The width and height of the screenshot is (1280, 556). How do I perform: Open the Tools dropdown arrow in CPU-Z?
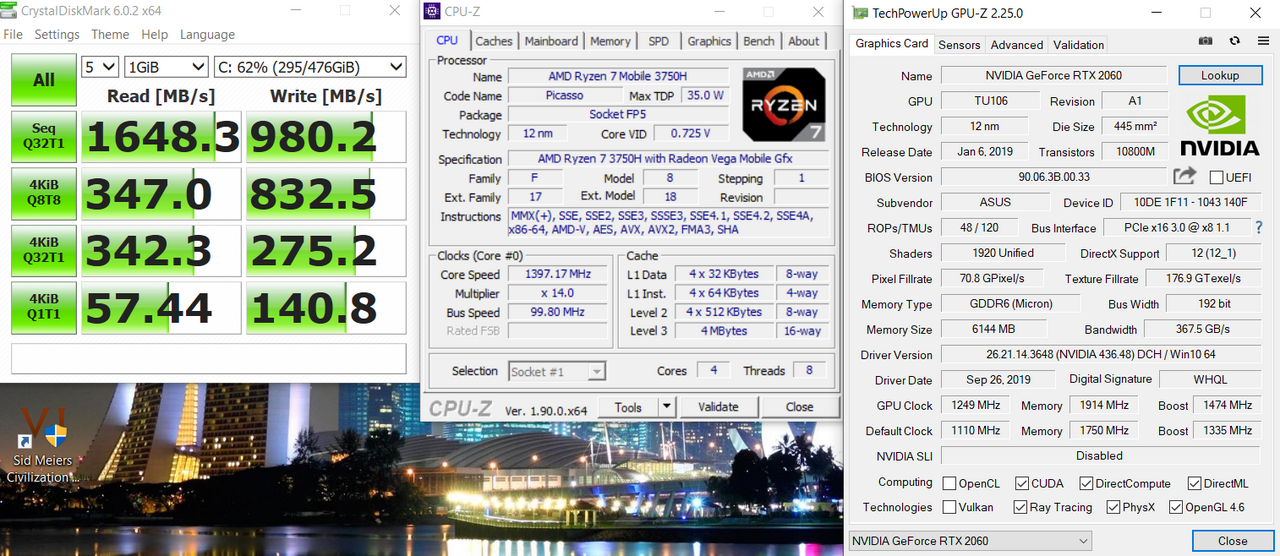click(x=666, y=407)
